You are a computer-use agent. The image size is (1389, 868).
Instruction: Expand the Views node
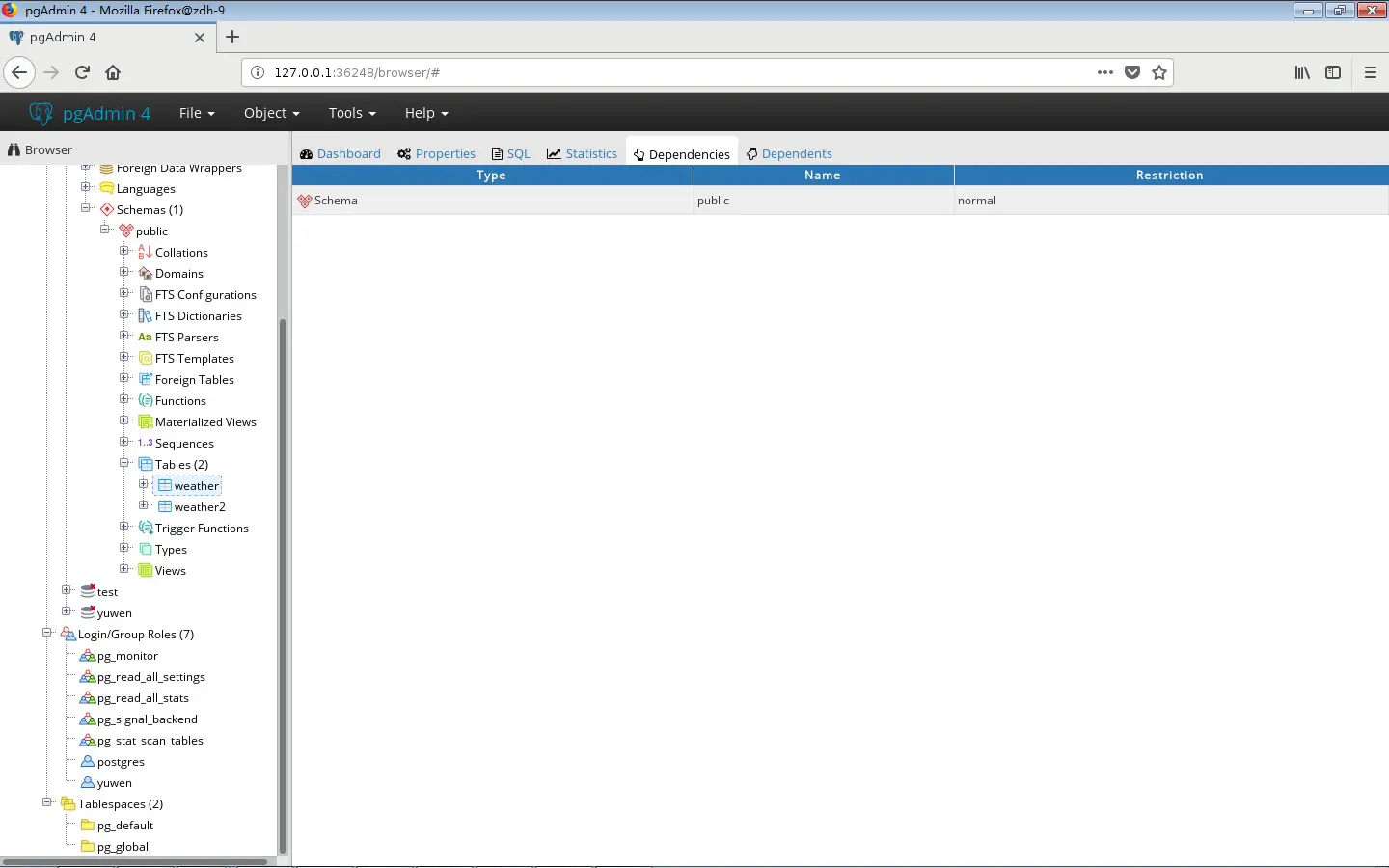click(124, 569)
